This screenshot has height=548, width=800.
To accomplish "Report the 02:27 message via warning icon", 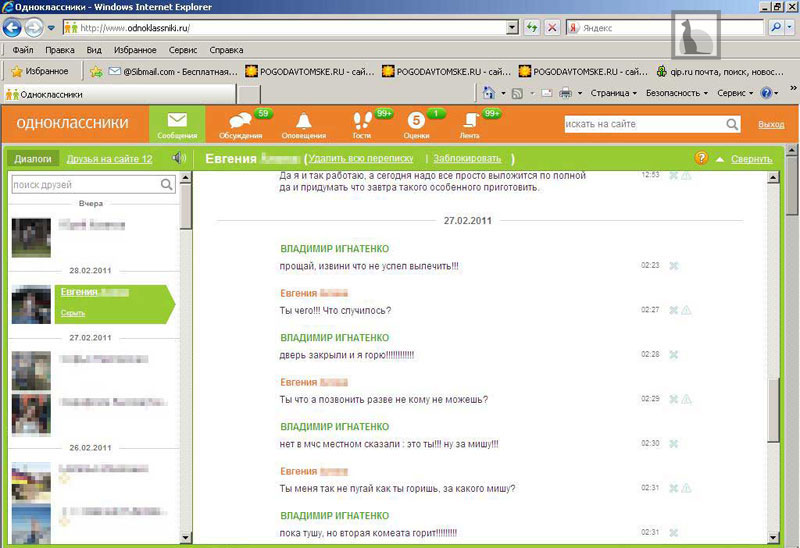I will (686, 310).
